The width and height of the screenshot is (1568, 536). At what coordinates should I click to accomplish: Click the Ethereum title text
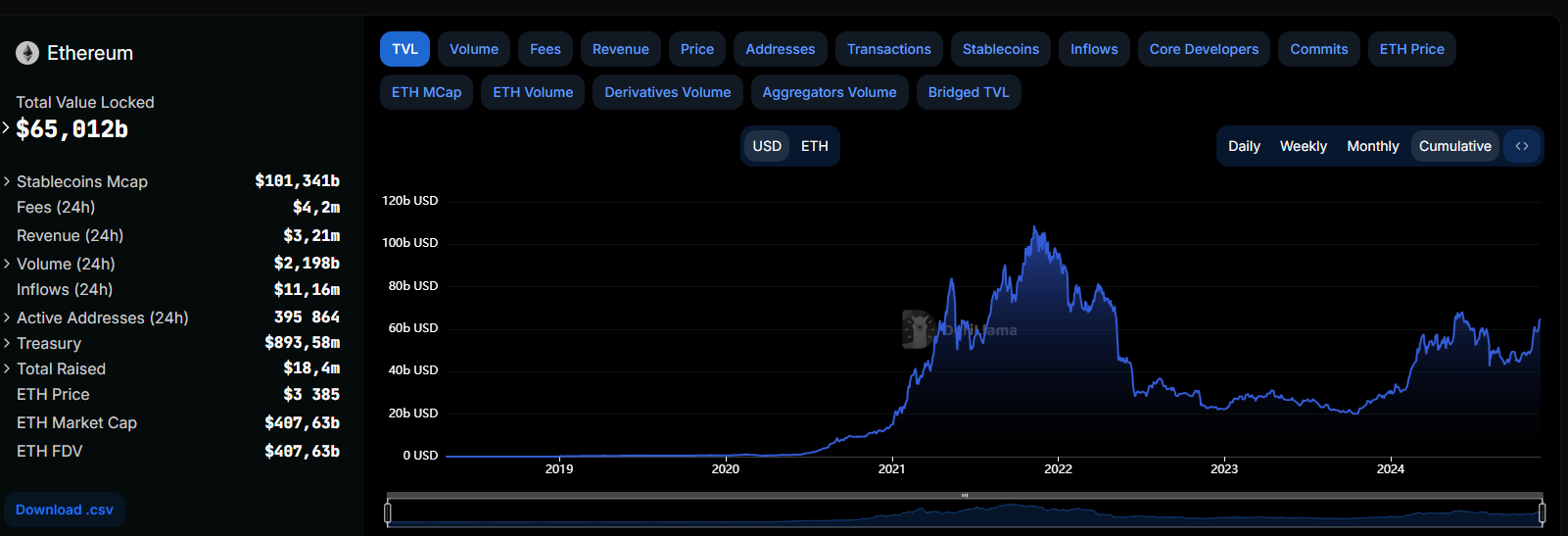90,53
